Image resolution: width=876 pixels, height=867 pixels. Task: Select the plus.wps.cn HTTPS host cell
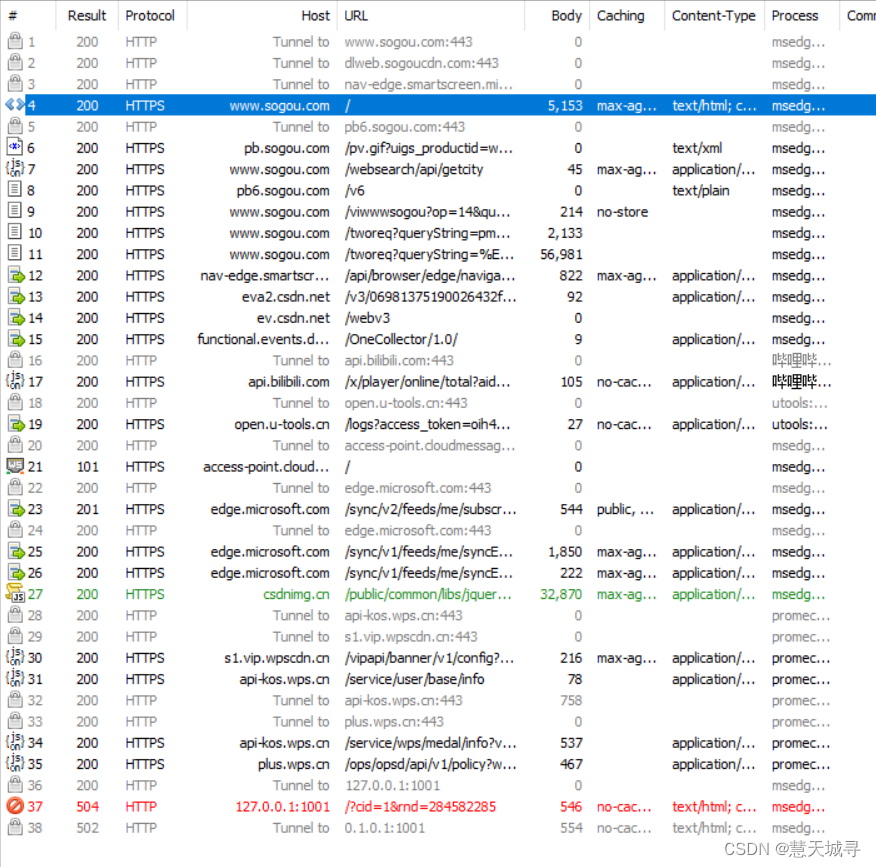coord(293,764)
